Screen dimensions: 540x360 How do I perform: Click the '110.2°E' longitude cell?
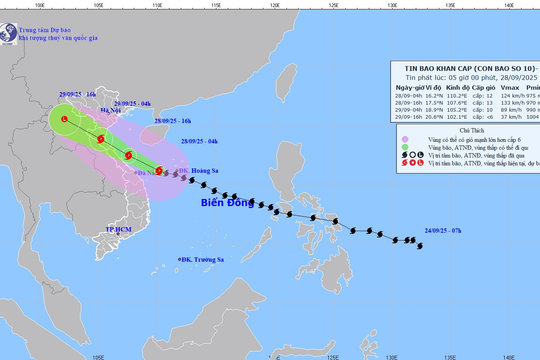[x=457, y=96]
